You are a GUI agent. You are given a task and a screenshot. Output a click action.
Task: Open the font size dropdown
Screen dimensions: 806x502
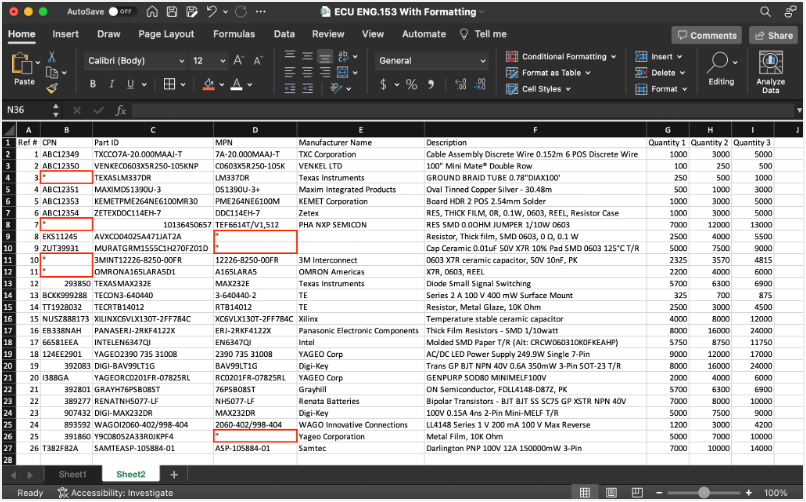click(223, 61)
